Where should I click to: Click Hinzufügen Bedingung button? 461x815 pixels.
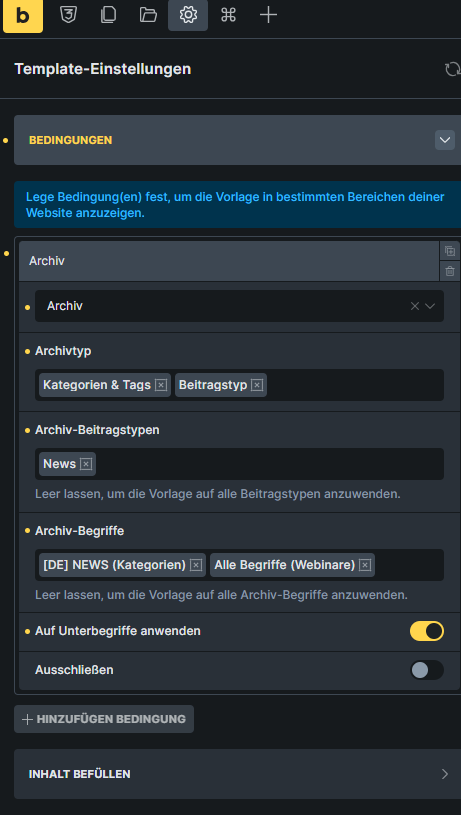(x=104, y=719)
